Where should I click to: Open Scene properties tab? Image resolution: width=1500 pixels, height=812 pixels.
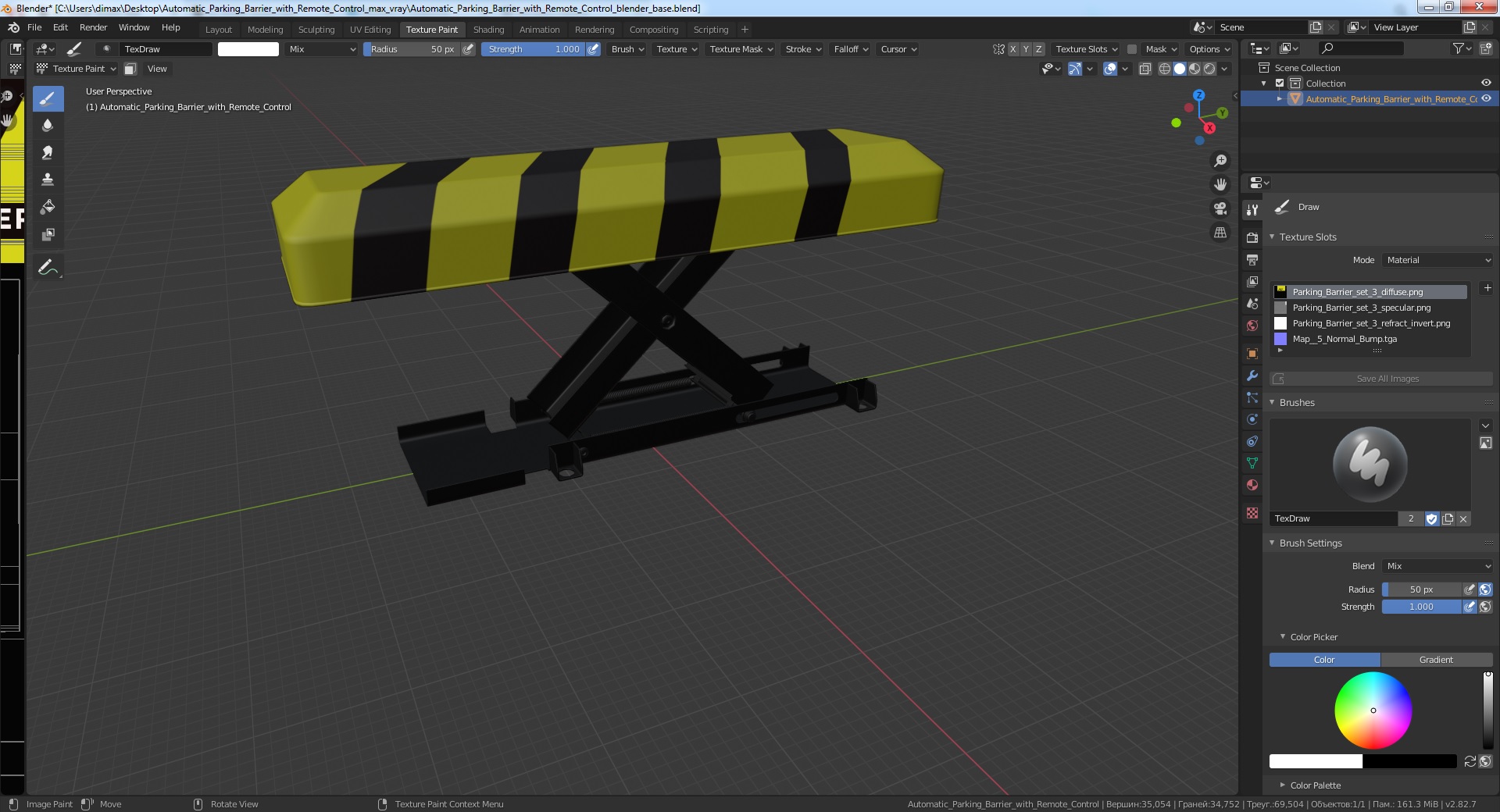click(1252, 303)
